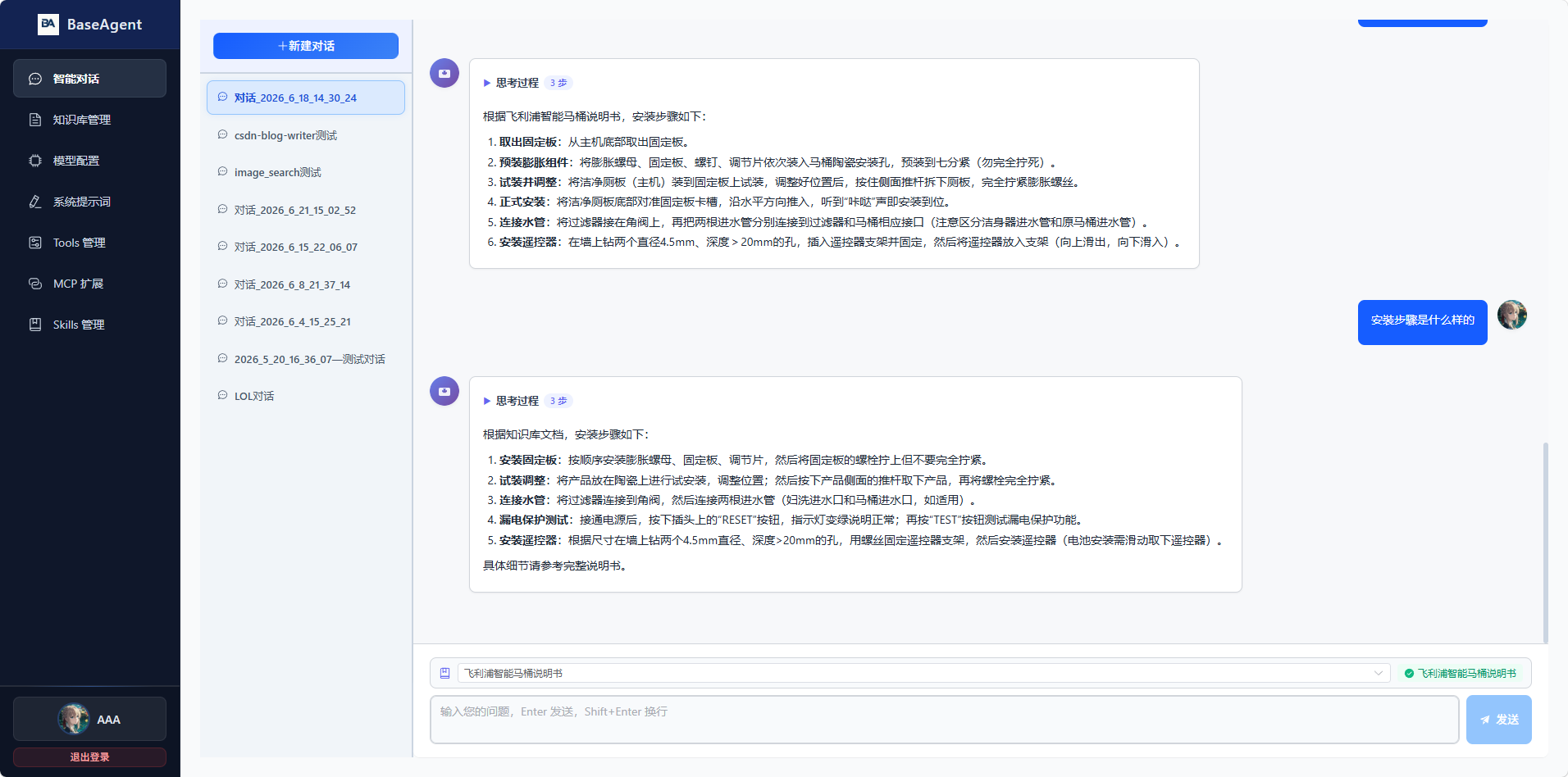Click chat icon beside 对话_2026_6_18_14_30_24
This screenshot has height=777, width=1568.
222,97
